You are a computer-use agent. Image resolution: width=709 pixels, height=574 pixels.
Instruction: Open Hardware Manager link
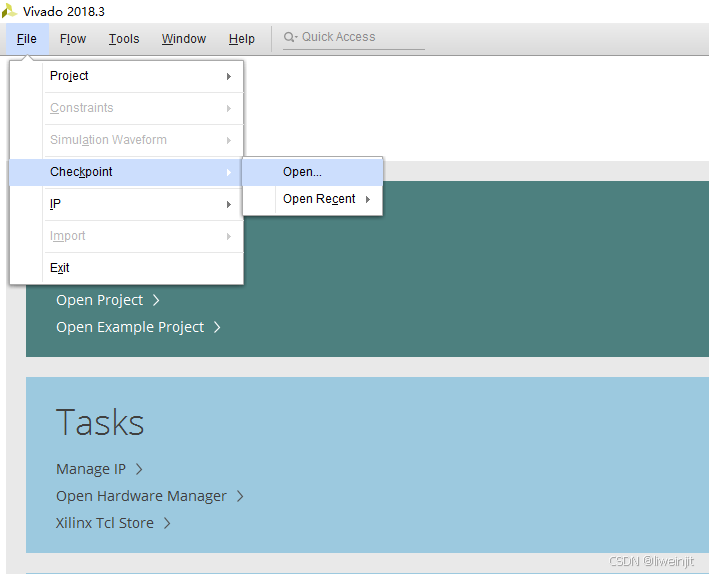click(141, 496)
